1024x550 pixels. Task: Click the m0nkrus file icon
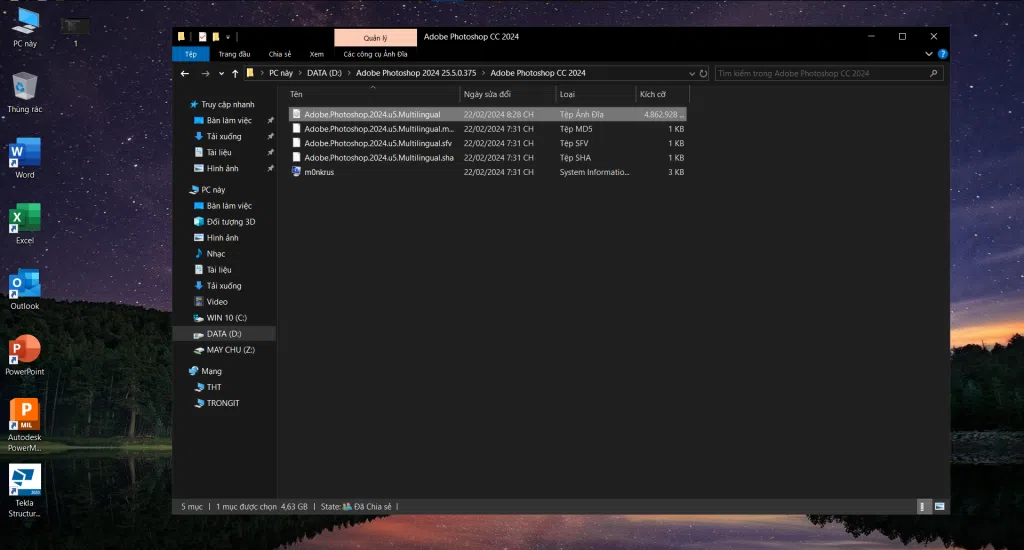point(296,172)
